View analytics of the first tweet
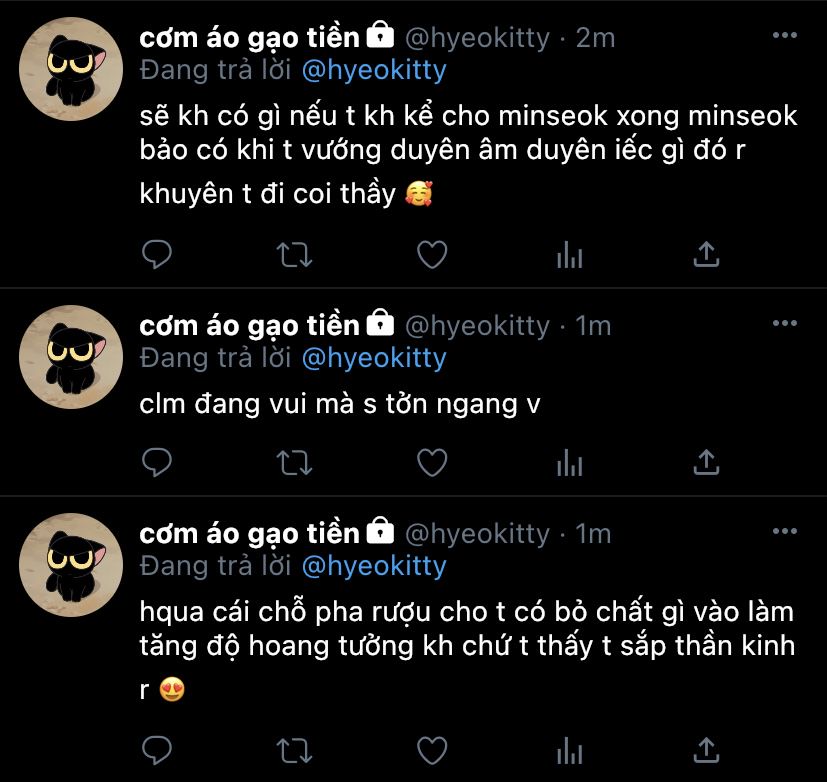827x782 pixels. click(x=569, y=255)
